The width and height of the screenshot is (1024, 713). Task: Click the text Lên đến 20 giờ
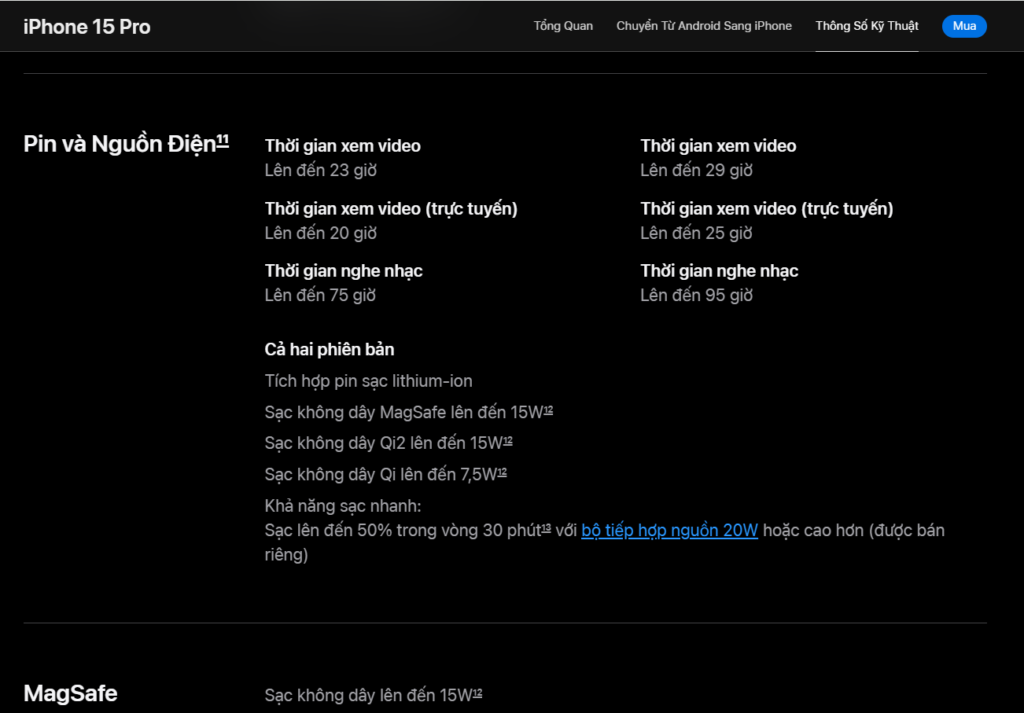[321, 233]
